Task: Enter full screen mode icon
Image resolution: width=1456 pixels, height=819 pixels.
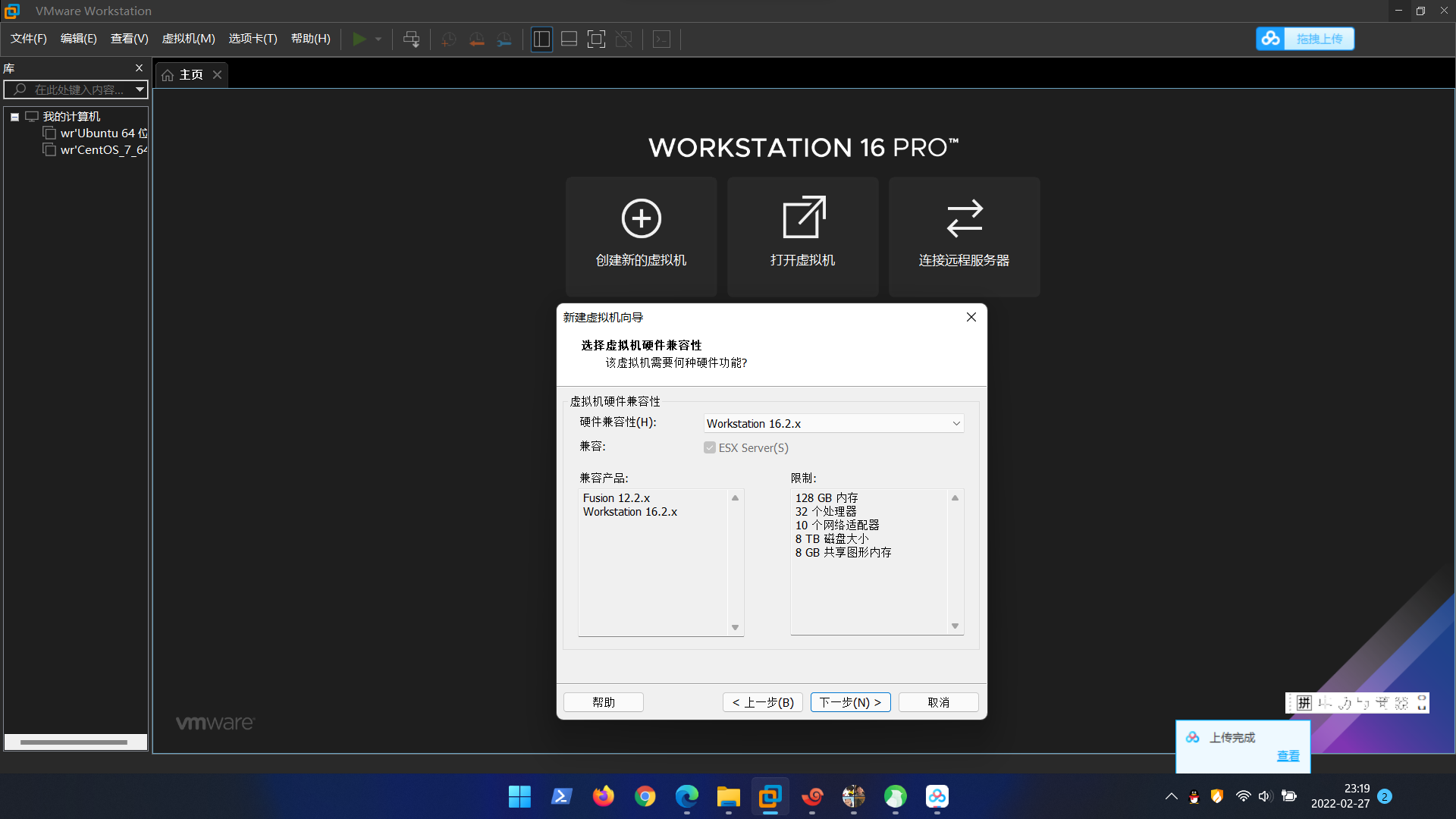Action: pos(596,39)
